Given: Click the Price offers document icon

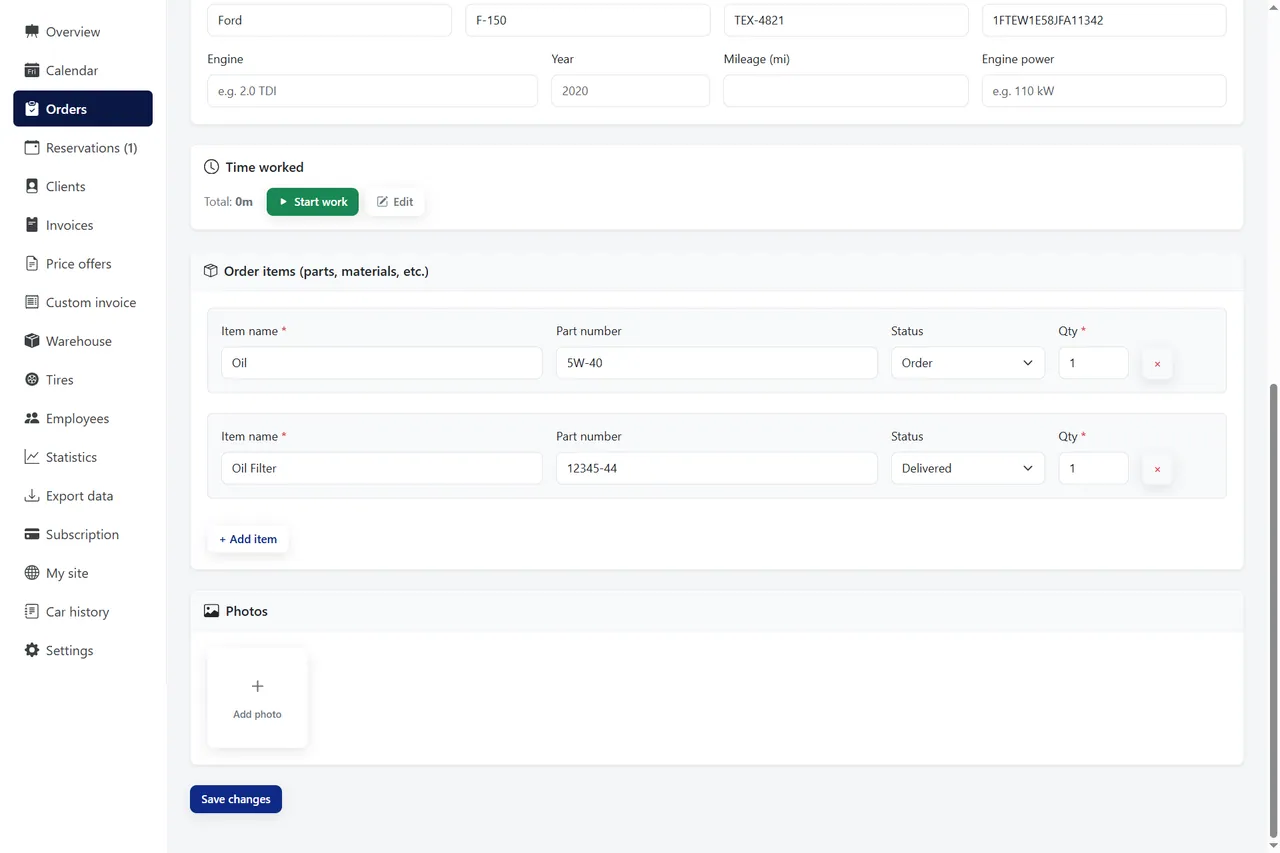Looking at the screenshot, I should tap(32, 264).
